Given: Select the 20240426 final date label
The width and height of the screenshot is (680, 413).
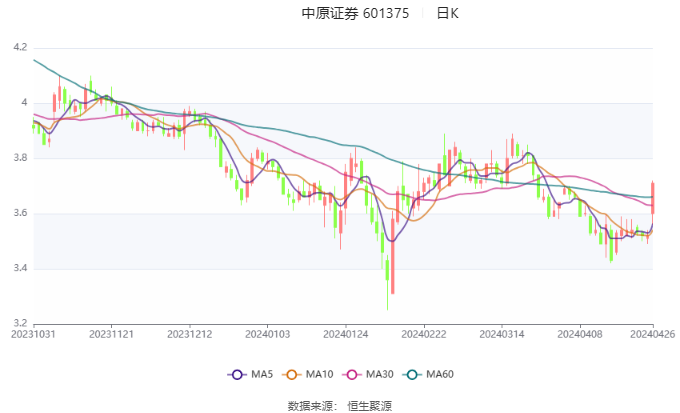Looking at the screenshot, I should [x=653, y=334].
